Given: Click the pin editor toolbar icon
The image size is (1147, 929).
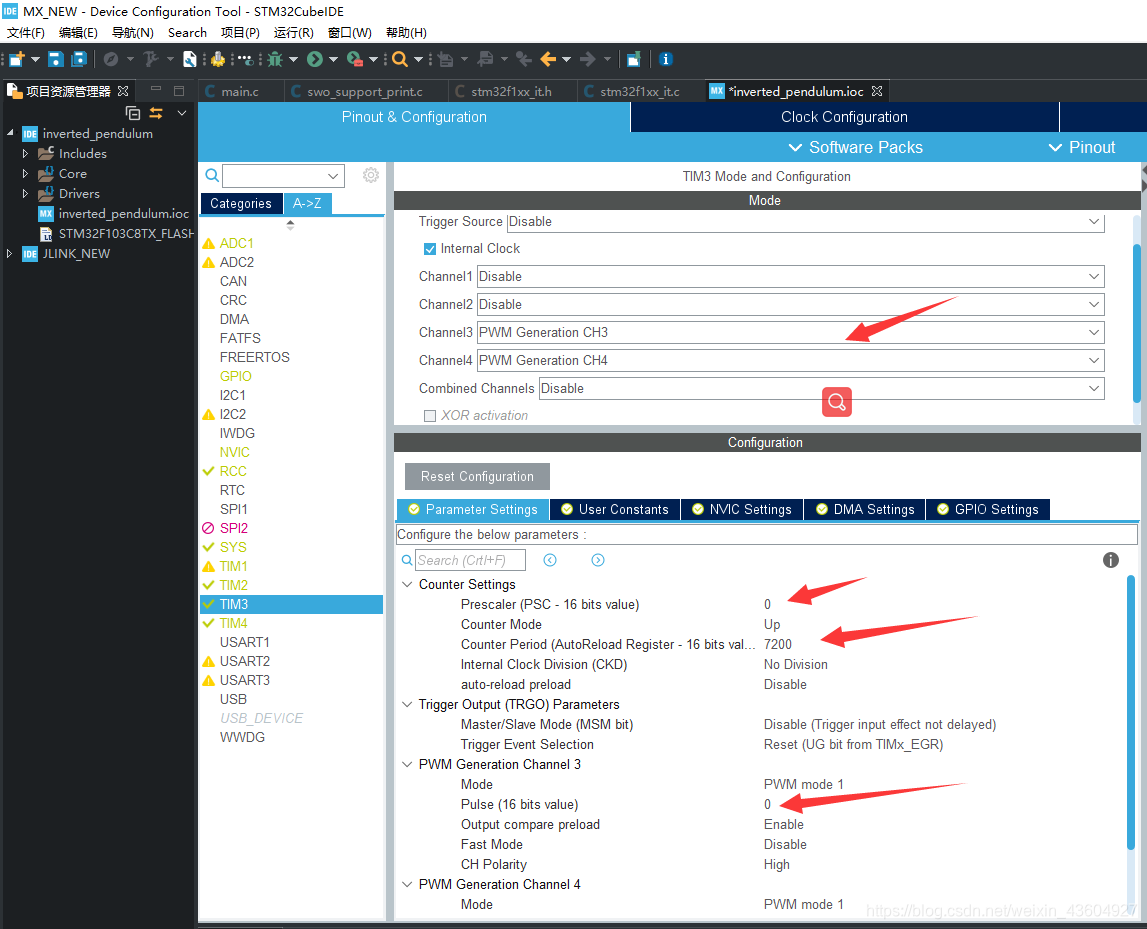Looking at the screenshot, I should coord(633,59).
